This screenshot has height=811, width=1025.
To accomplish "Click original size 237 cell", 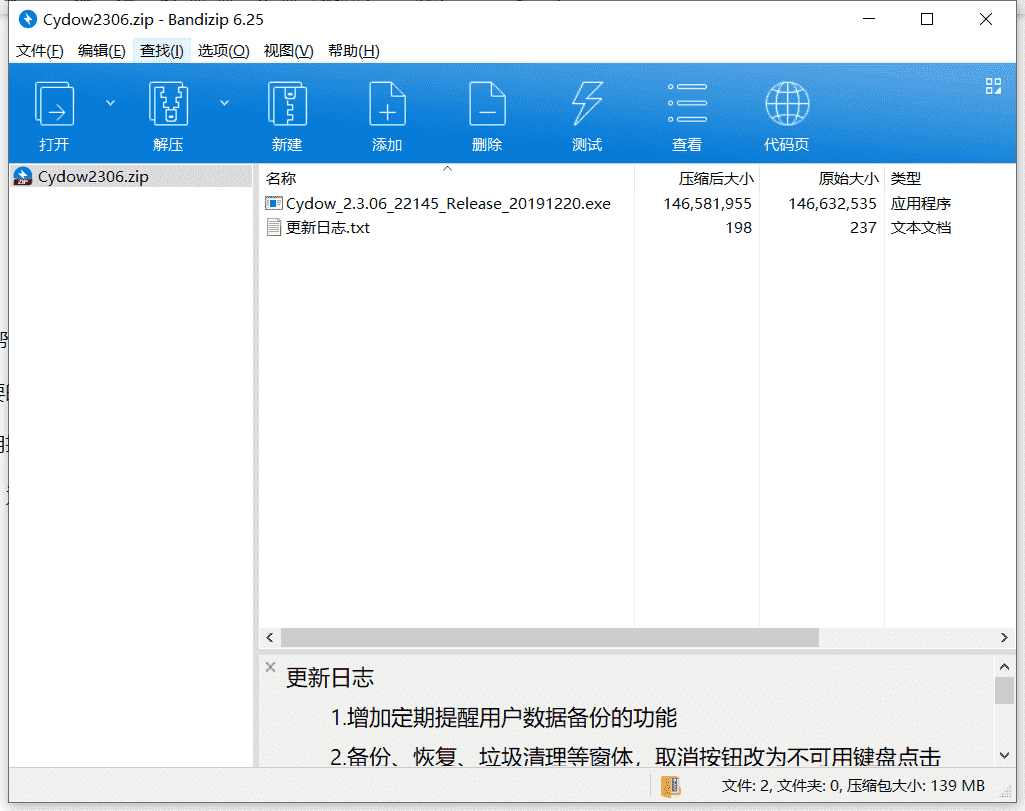I will click(x=863, y=227).
